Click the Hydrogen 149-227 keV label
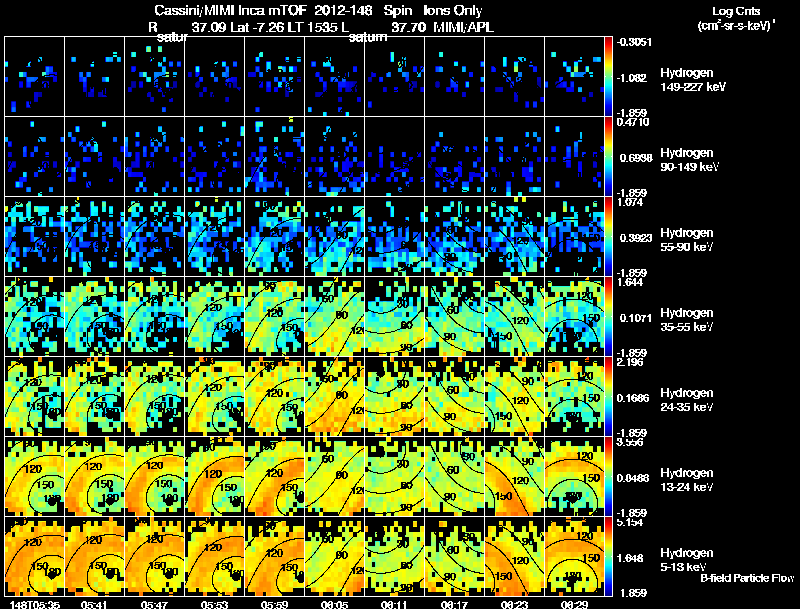The width and height of the screenshot is (800, 609). [x=693, y=80]
